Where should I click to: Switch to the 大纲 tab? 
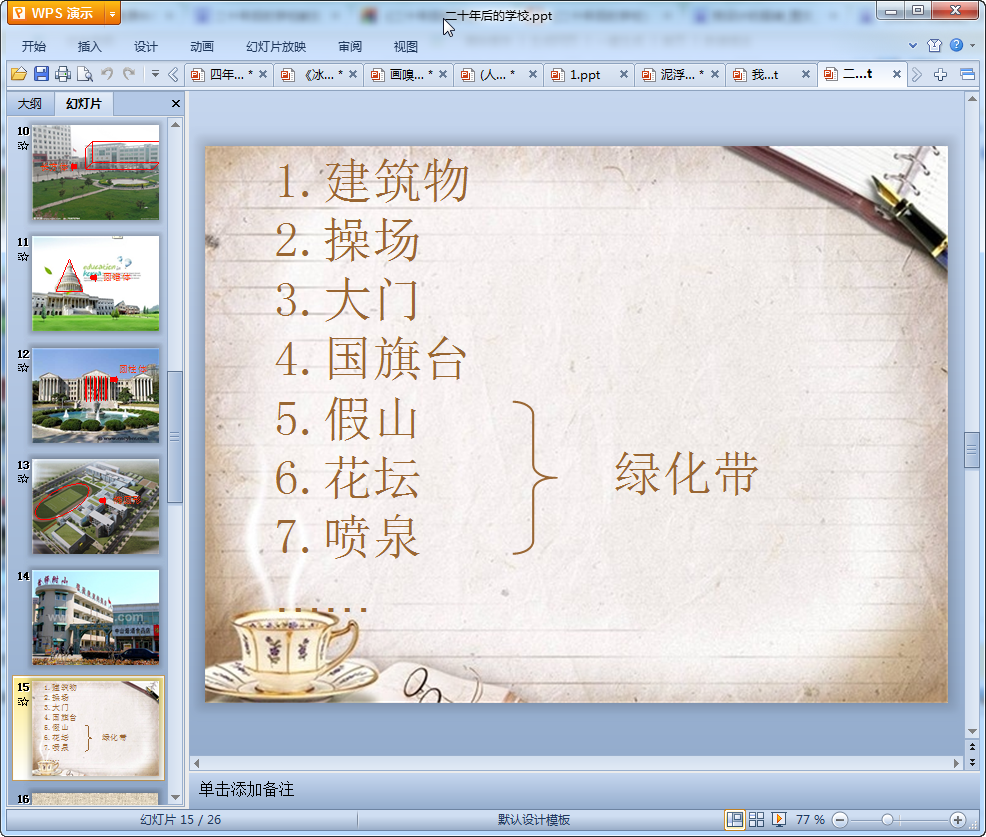(30, 104)
